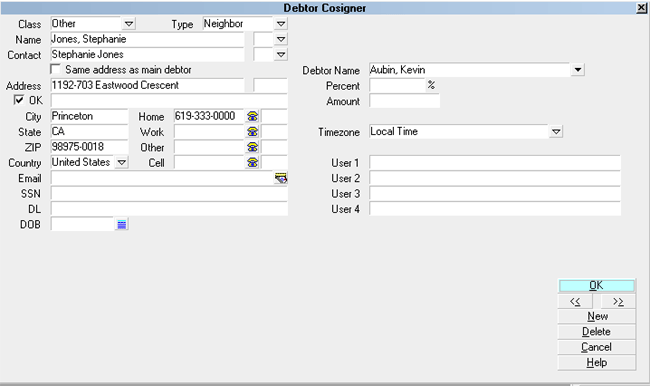The width and height of the screenshot is (650, 386).
Task: Click the City field Princeton
Action: click(89, 116)
